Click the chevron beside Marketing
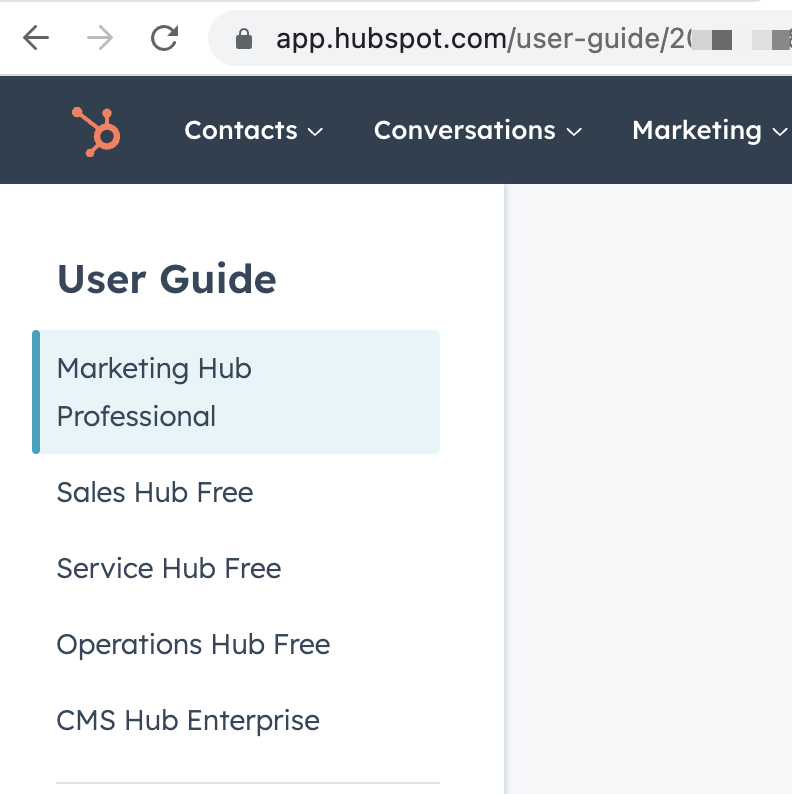The height and width of the screenshot is (794, 792). click(x=779, y=132)
